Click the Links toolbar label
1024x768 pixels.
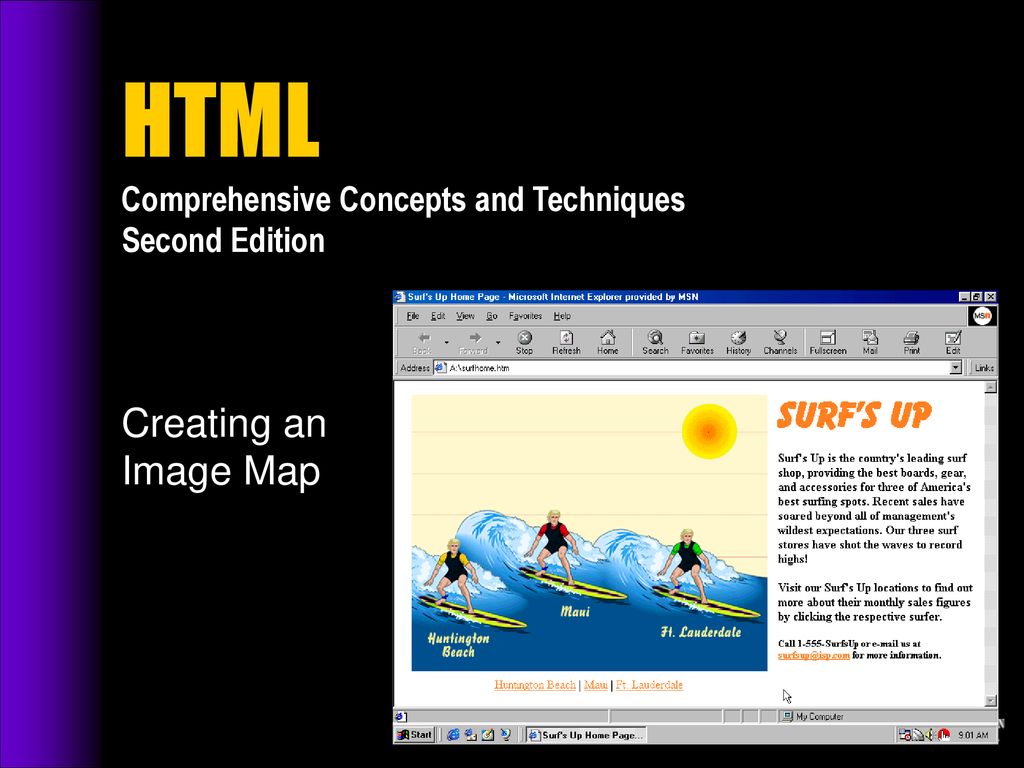(984, 368)
